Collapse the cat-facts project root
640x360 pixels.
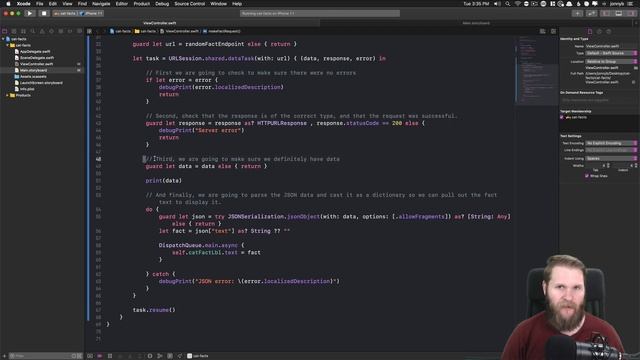pyautogui.click(x=3, y=39)
